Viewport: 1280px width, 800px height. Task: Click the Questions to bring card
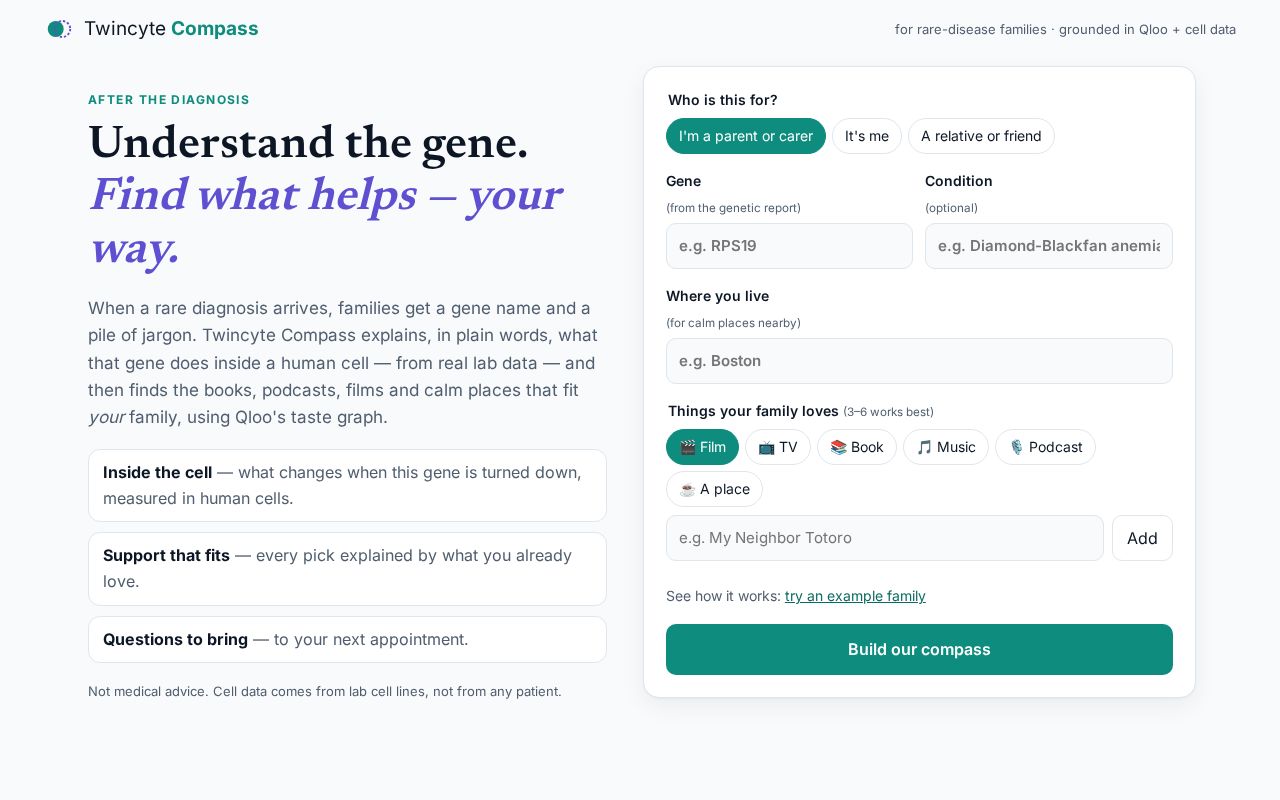pos(347,639)
